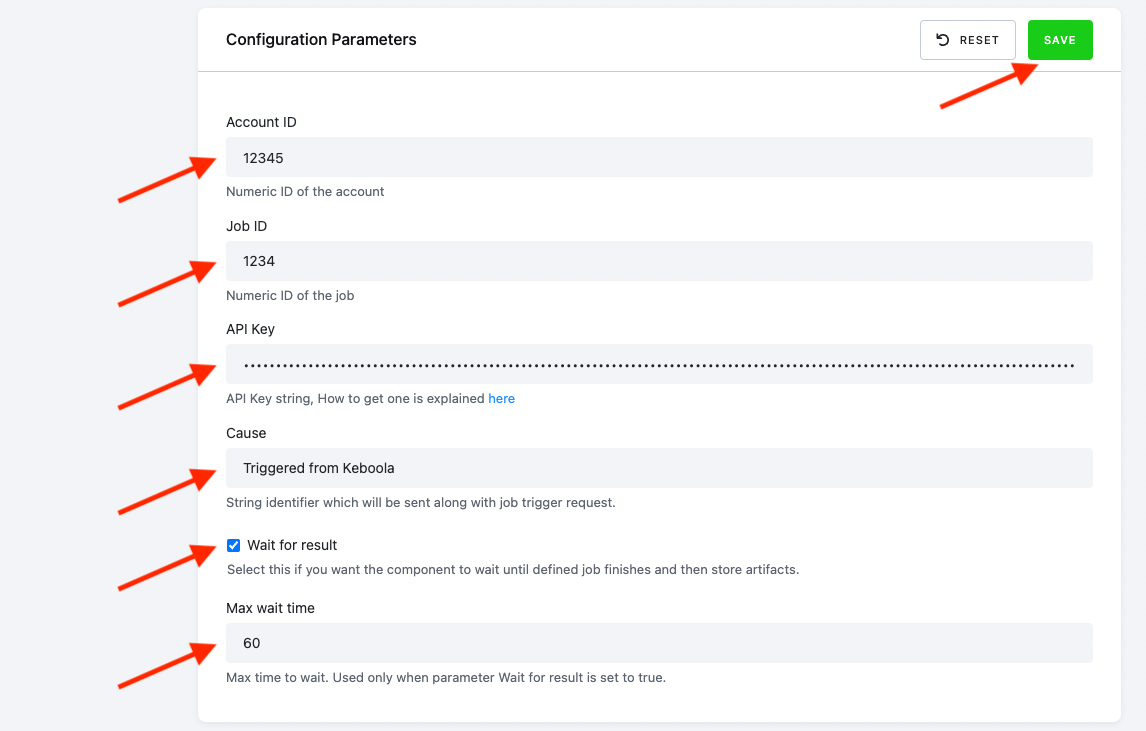Click the Max wait time field
Viewport: 1146px width, 731px height.
tap(659, 643)
